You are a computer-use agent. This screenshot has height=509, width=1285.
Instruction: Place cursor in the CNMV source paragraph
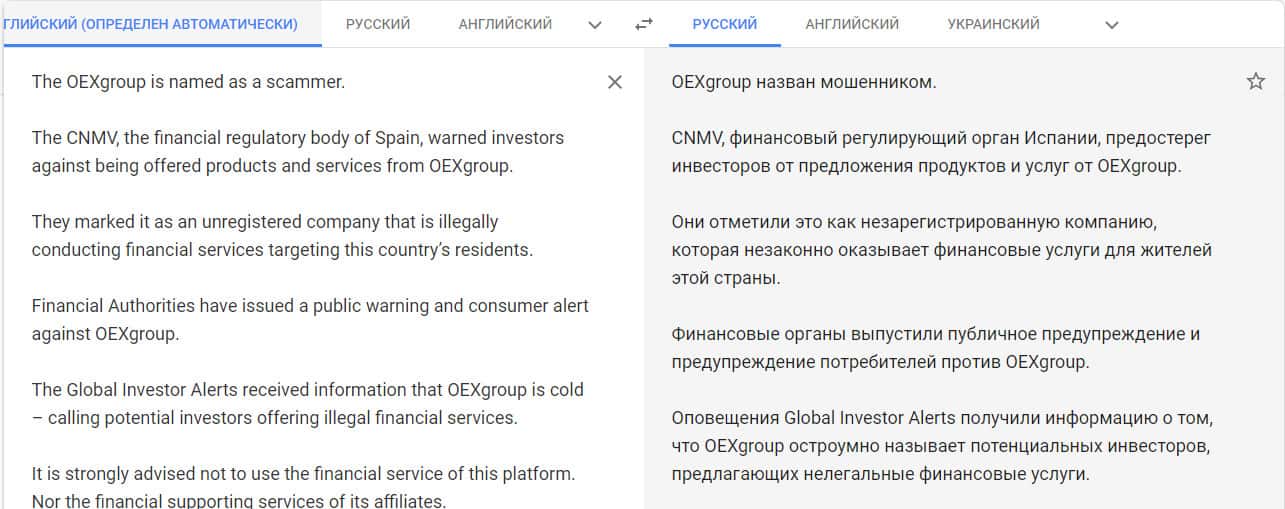(x=297, y=152)
